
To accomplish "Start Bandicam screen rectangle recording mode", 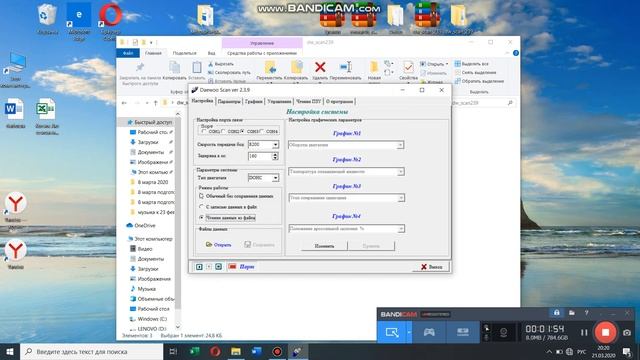I will tap(392, 332).
